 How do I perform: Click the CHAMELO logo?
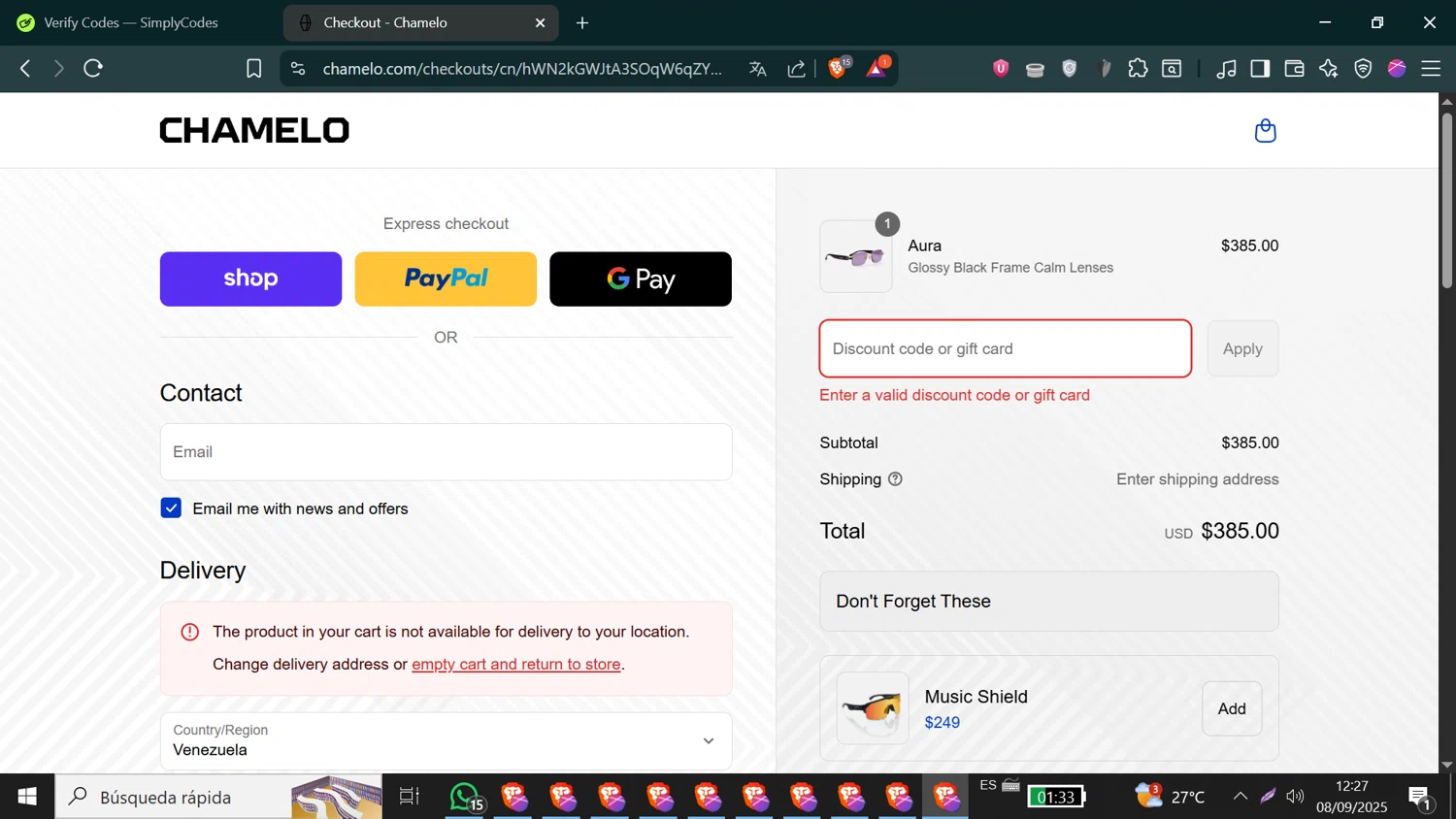[x=254, y=130]
